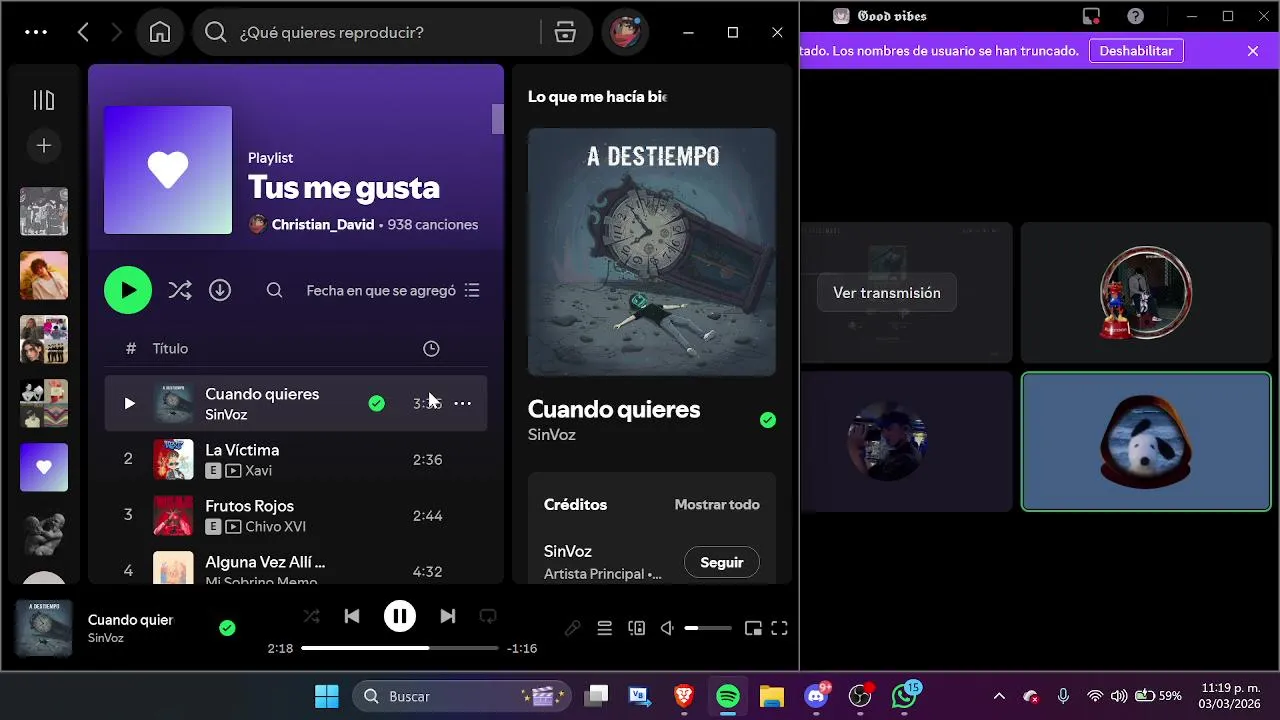Image resolution: width=1280 pixels, height=720 pixels.
Task: Open more options for Cuando quieres row
Action: [x=463, y=403]
